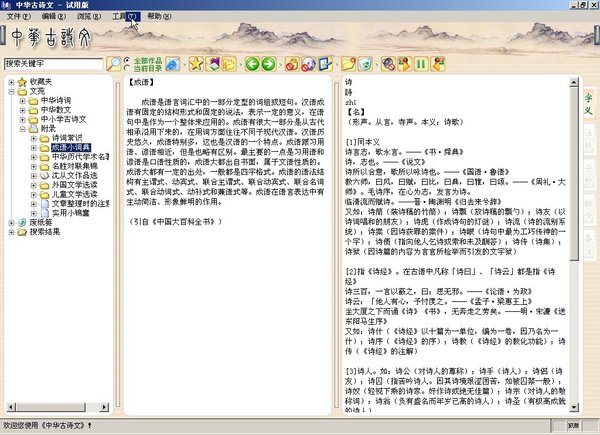Click the magnifier search icon
The height and width of the screenshot is (435, 600).
[x=111, y=65]
